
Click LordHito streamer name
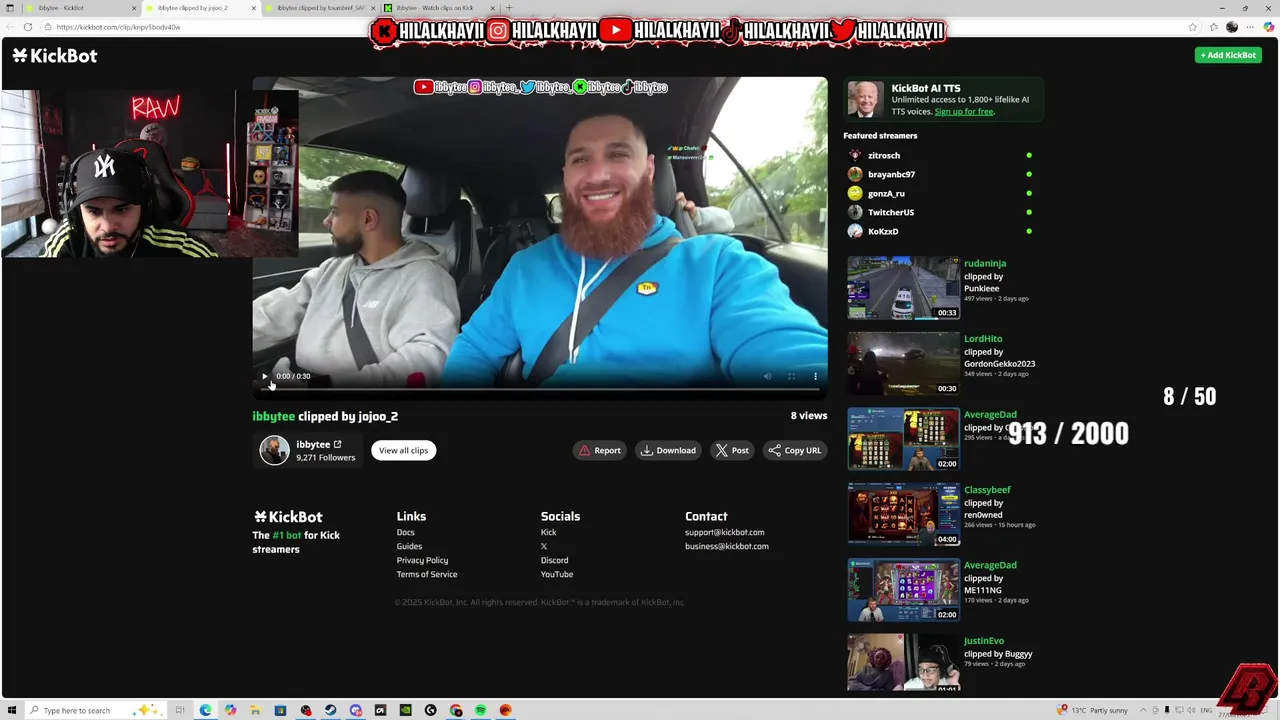(983, 338)
